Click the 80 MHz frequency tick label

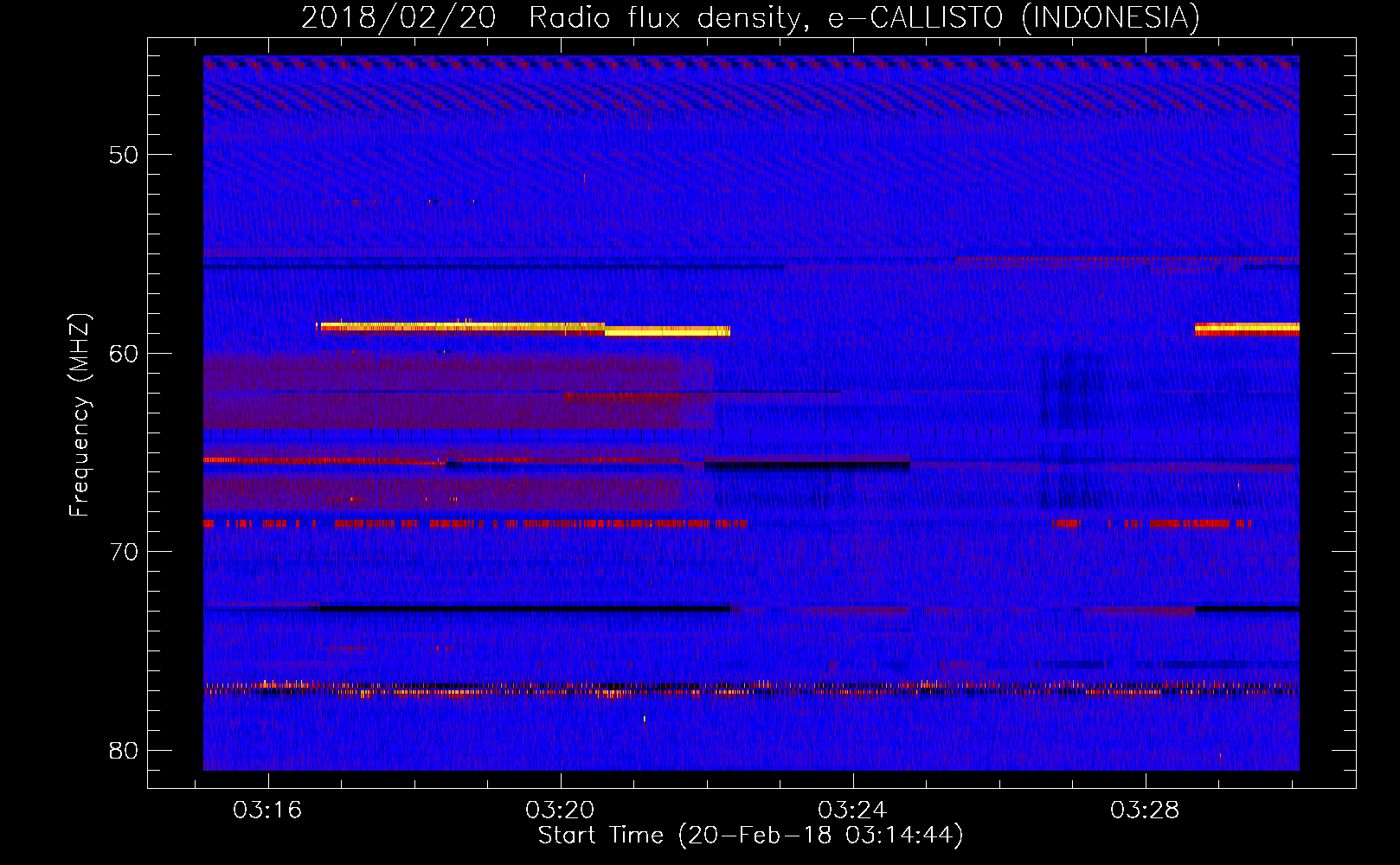123,750
